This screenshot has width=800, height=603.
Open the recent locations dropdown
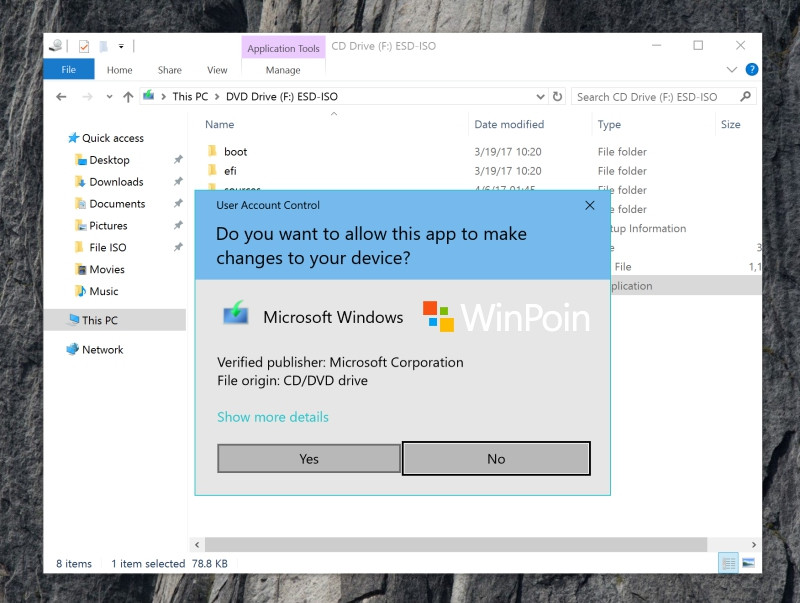(109, 96)
